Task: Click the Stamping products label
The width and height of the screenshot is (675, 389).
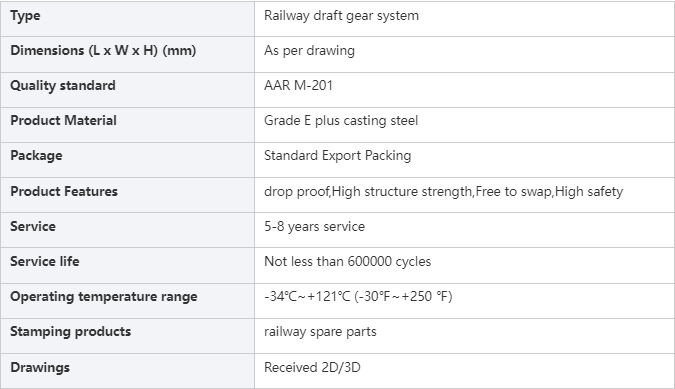Action: coord(71,332)
